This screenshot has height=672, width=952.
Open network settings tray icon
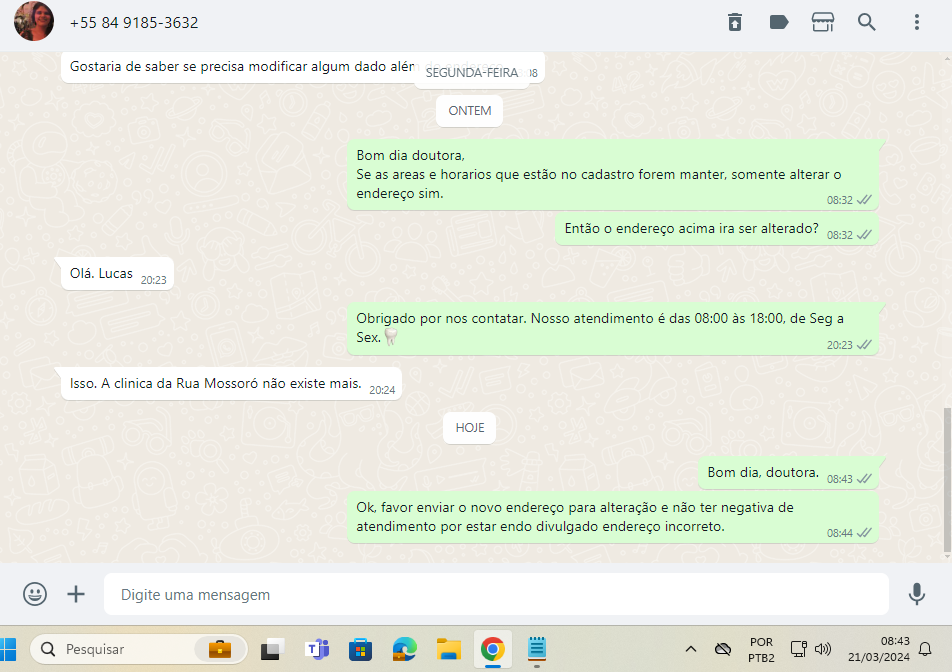(x=798, y=650)
